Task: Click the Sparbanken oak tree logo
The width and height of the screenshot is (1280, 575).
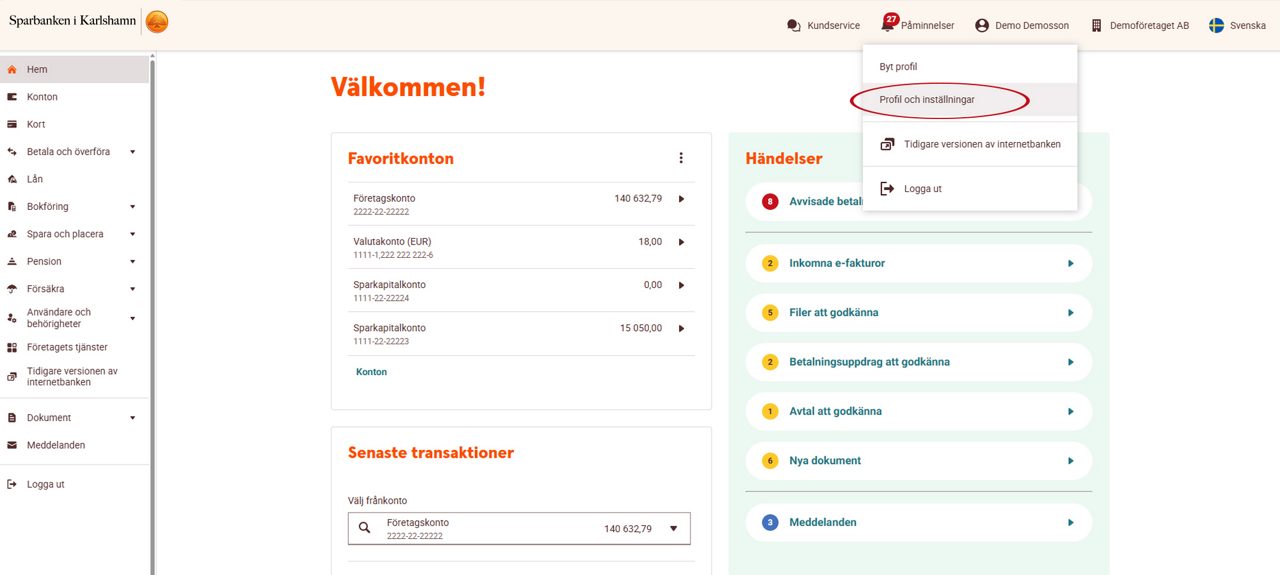Action: pos(156,21)
